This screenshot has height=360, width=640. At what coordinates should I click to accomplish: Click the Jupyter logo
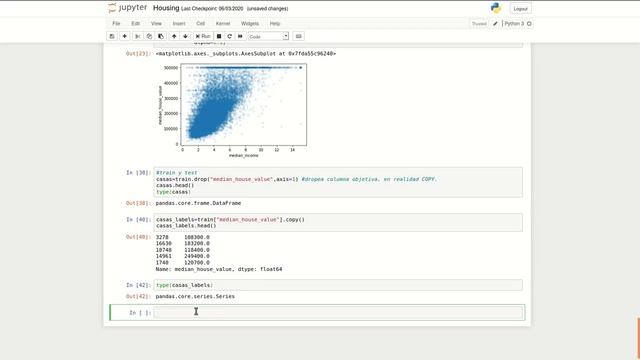pos(128,8)
